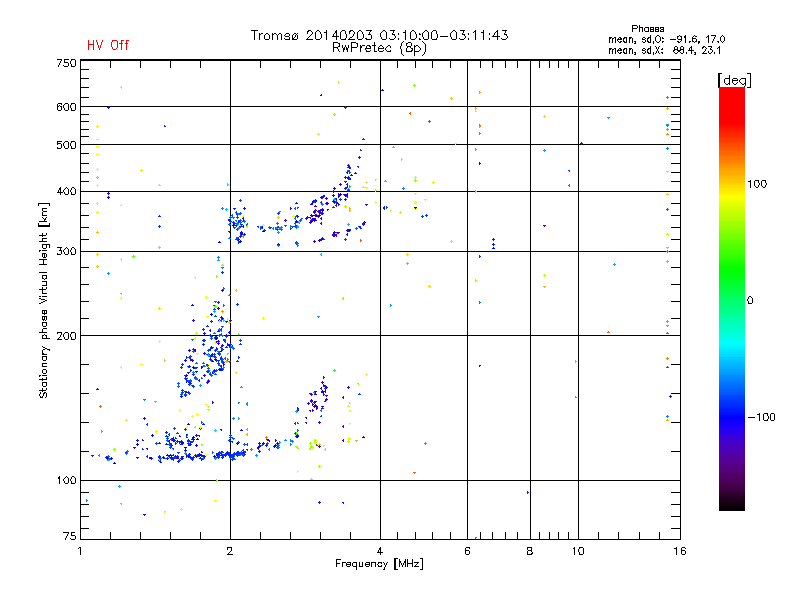Click the x-axis tick label '1'

click(80, 551)
